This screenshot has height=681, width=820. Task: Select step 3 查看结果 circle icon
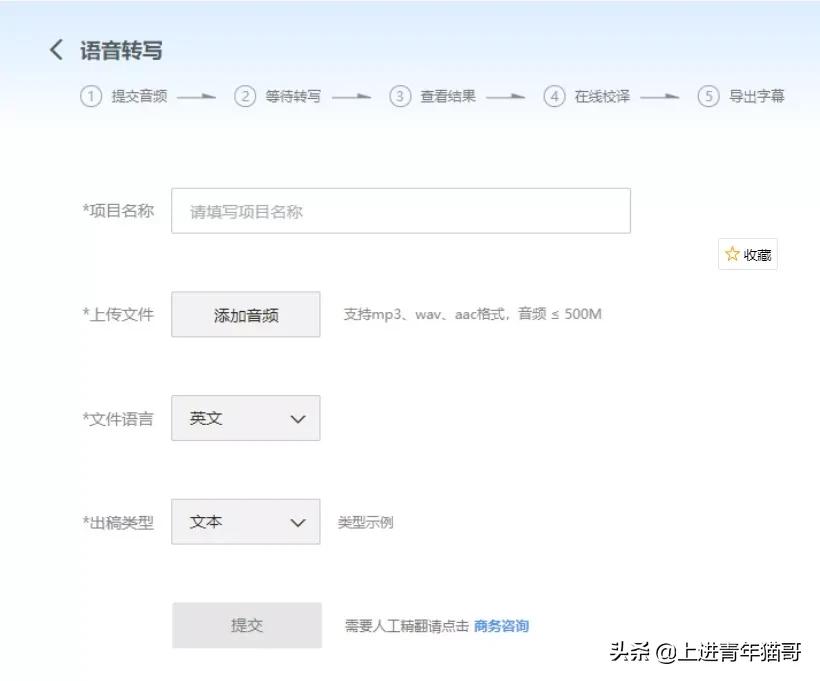click(400, 96)
